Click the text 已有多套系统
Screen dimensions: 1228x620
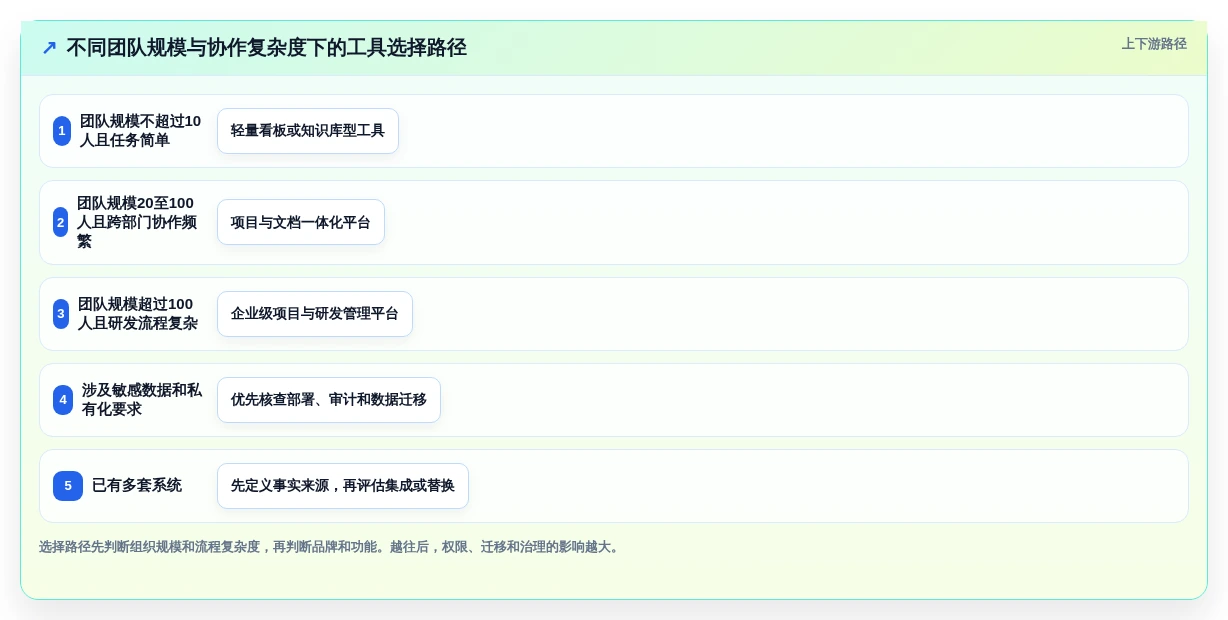pos(137,486)
